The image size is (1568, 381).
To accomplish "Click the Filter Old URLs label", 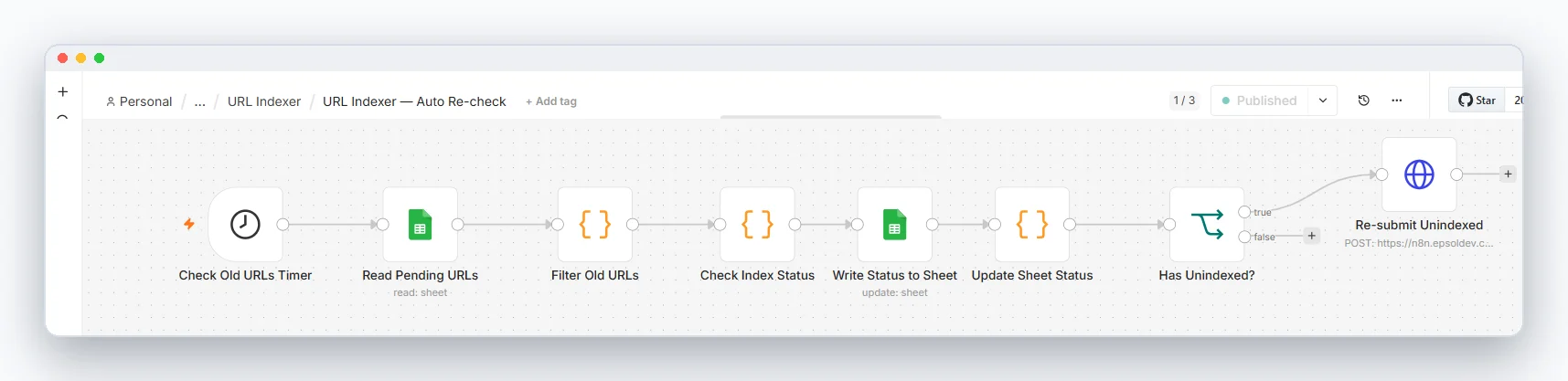I will (594, 275).
